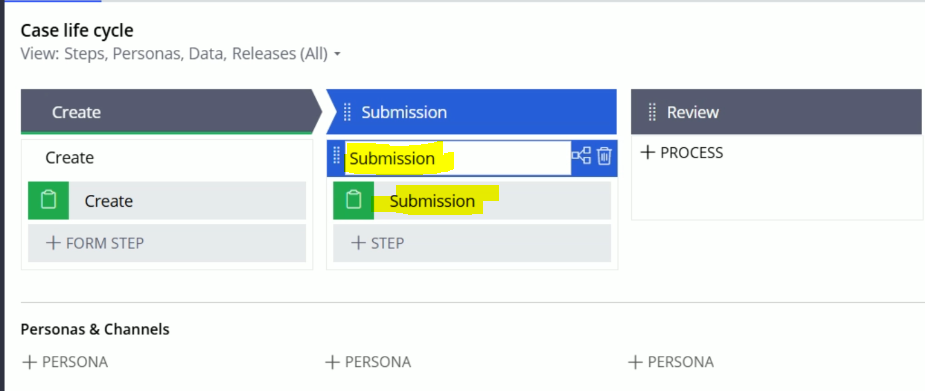
Task: Add a process to Review stage
Action: 681,153
